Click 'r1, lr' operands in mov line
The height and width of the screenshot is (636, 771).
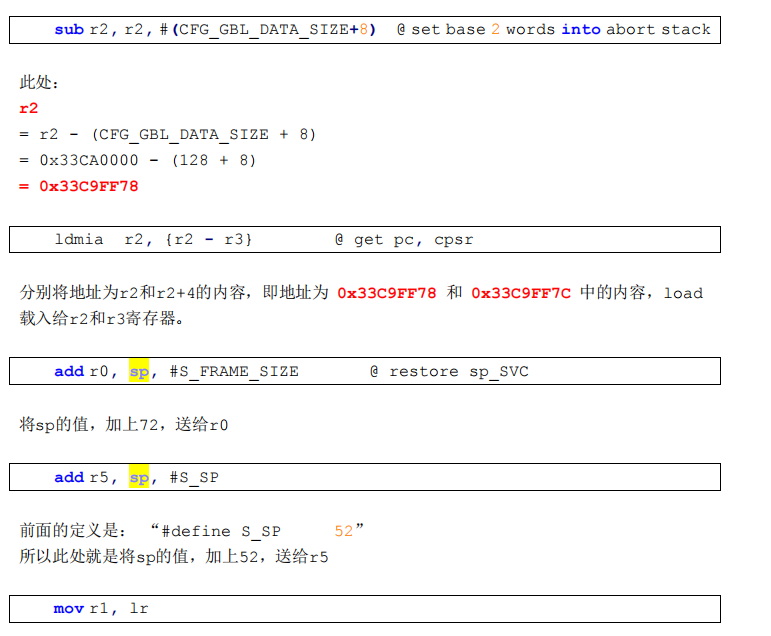[119, 609]
